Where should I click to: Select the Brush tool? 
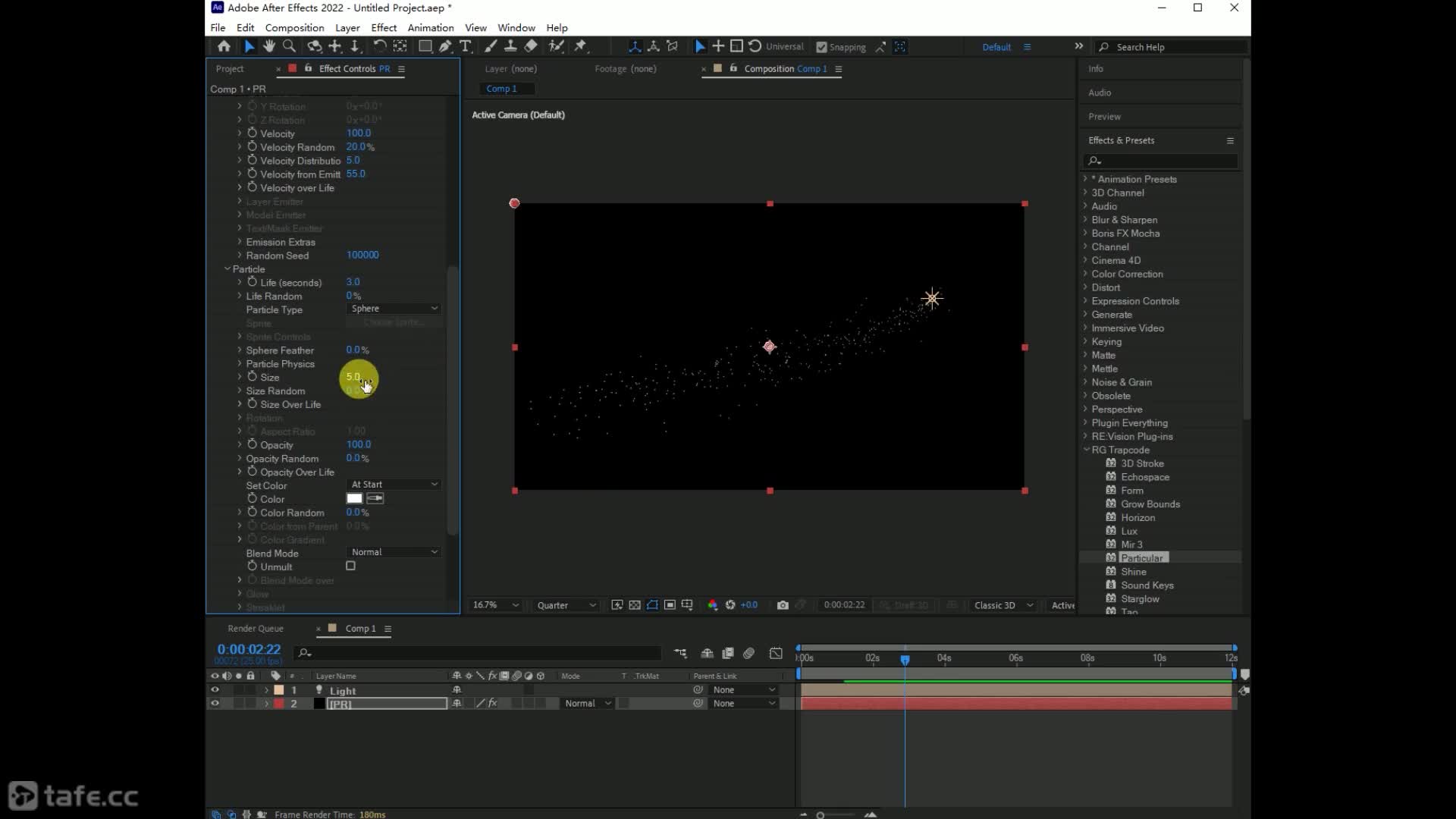click(491, 46)
